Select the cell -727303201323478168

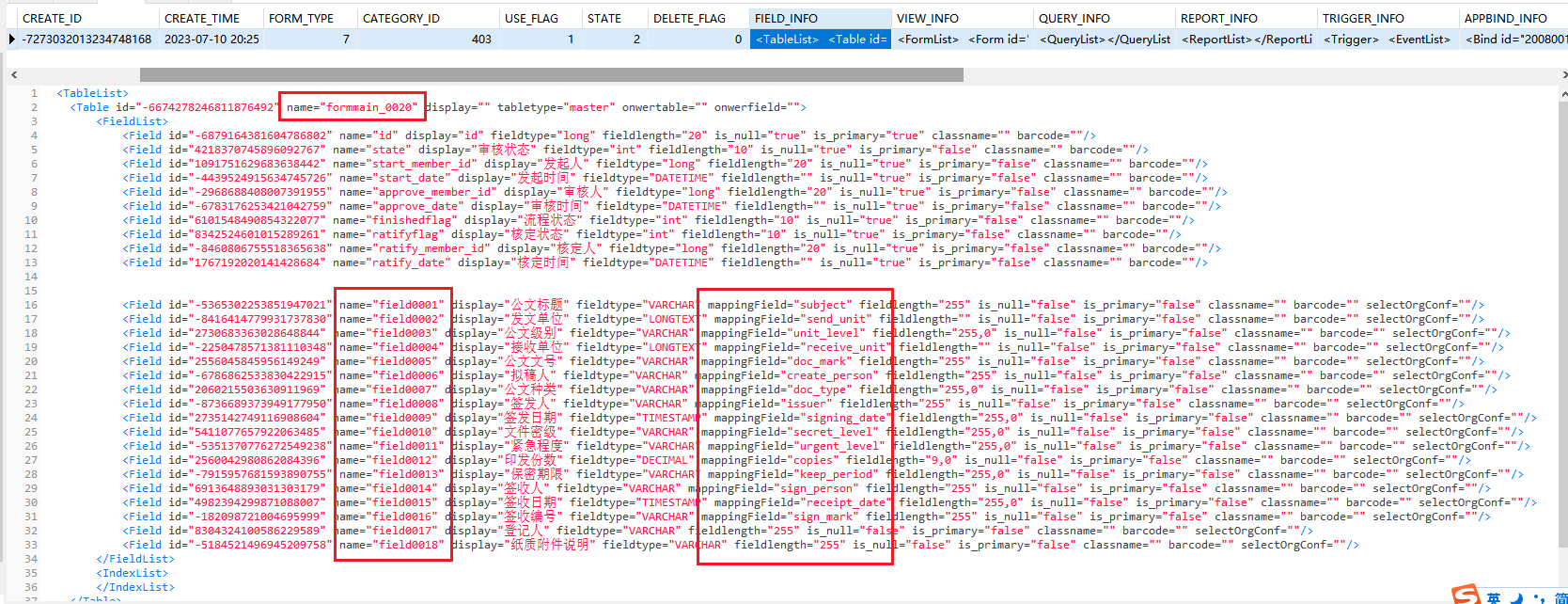click(x=86, y=39)
